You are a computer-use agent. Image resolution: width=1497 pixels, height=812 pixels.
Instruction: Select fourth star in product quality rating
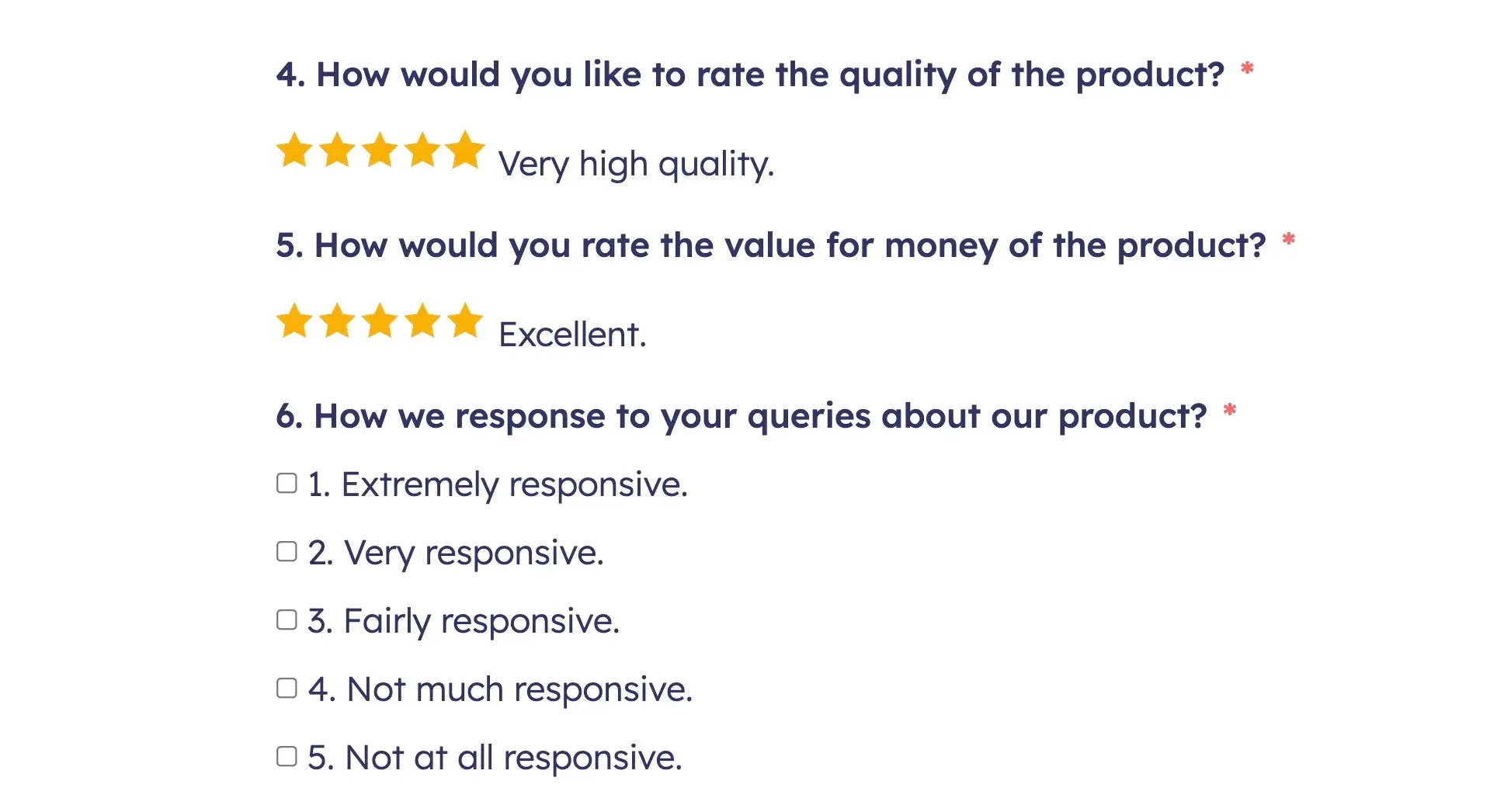click(x=423, y=150)
